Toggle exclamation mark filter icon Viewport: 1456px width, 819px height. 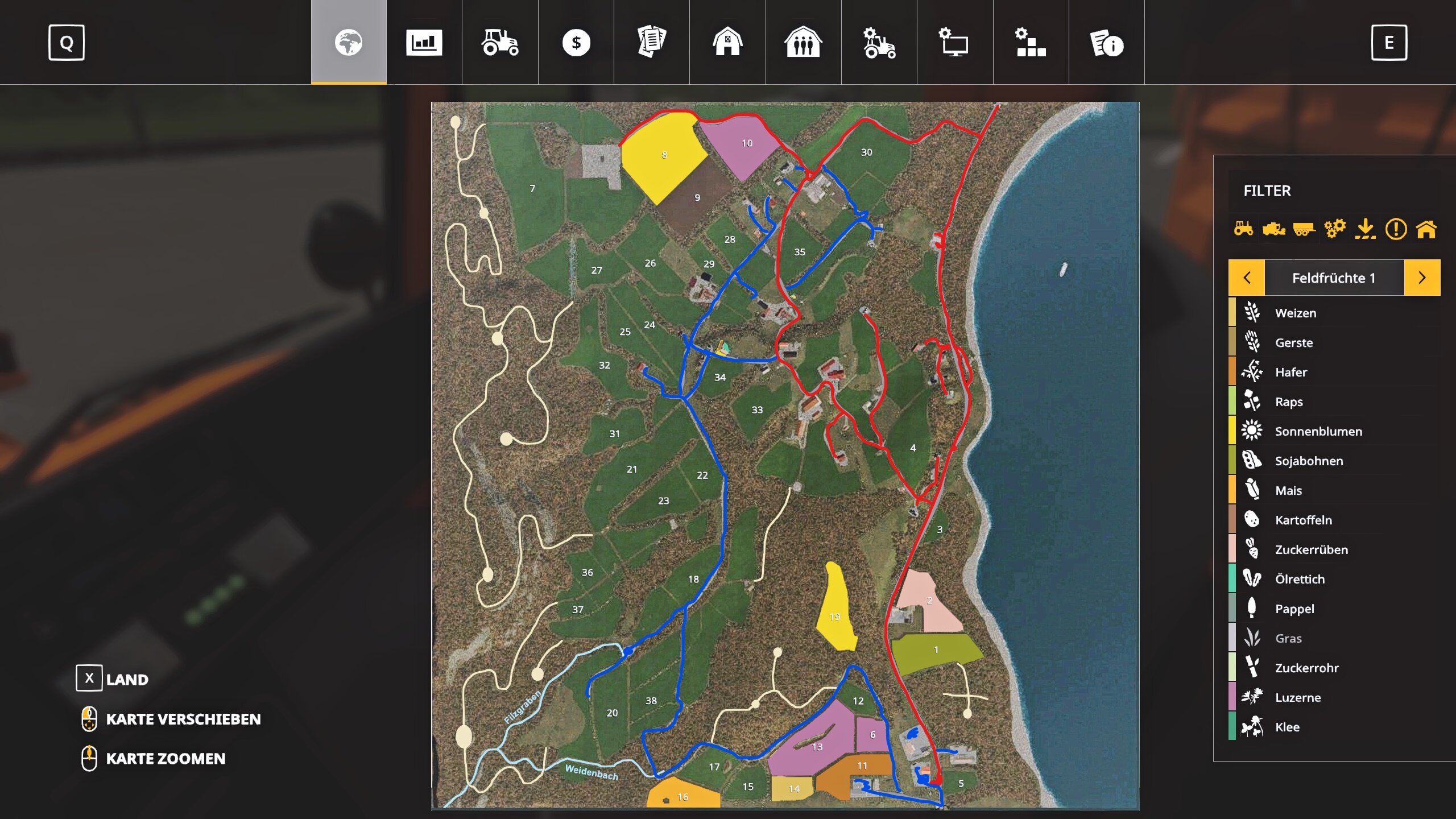pyautogui.click(x=1396, y=229)
